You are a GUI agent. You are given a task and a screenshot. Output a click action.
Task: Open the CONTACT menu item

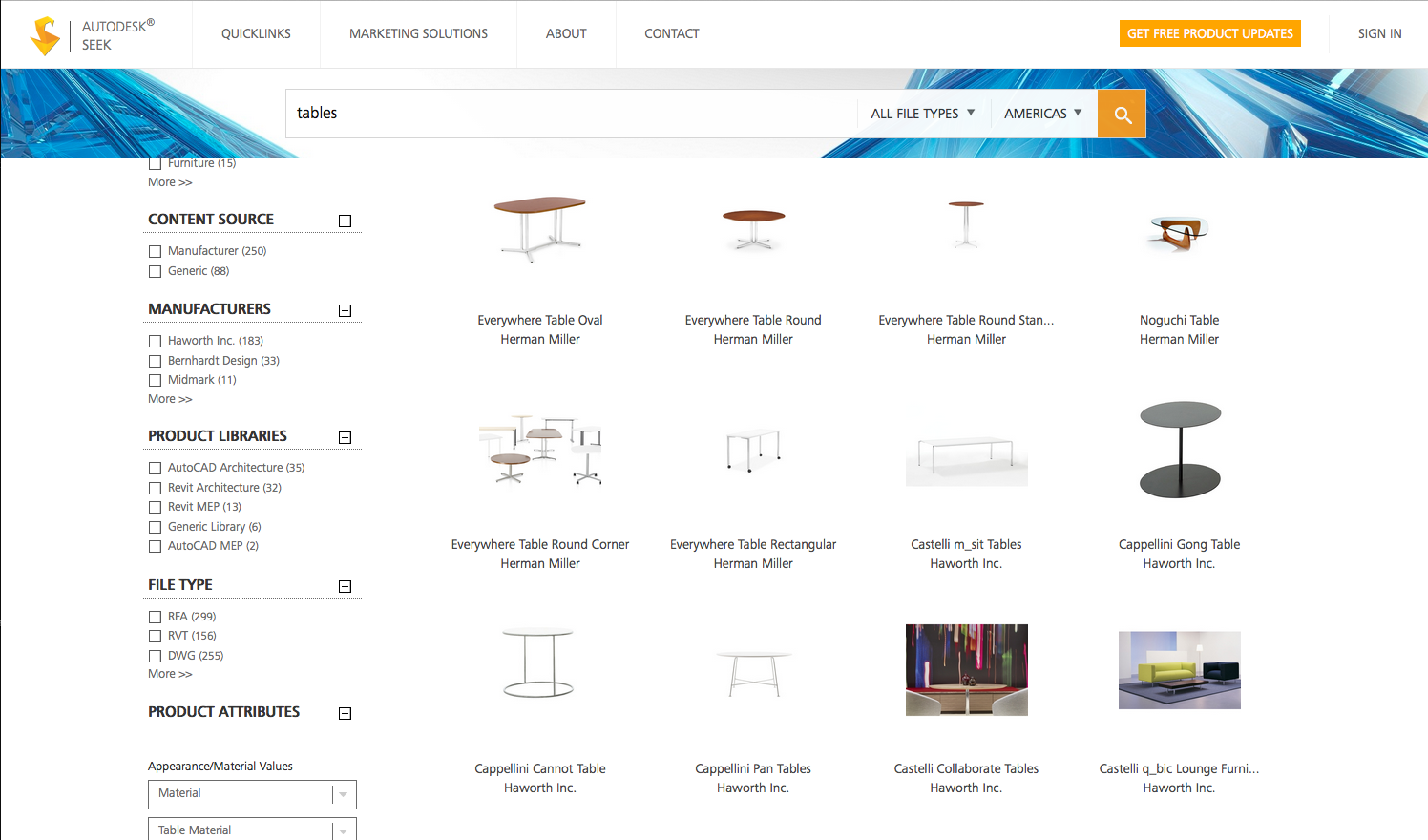pos(671,33)
